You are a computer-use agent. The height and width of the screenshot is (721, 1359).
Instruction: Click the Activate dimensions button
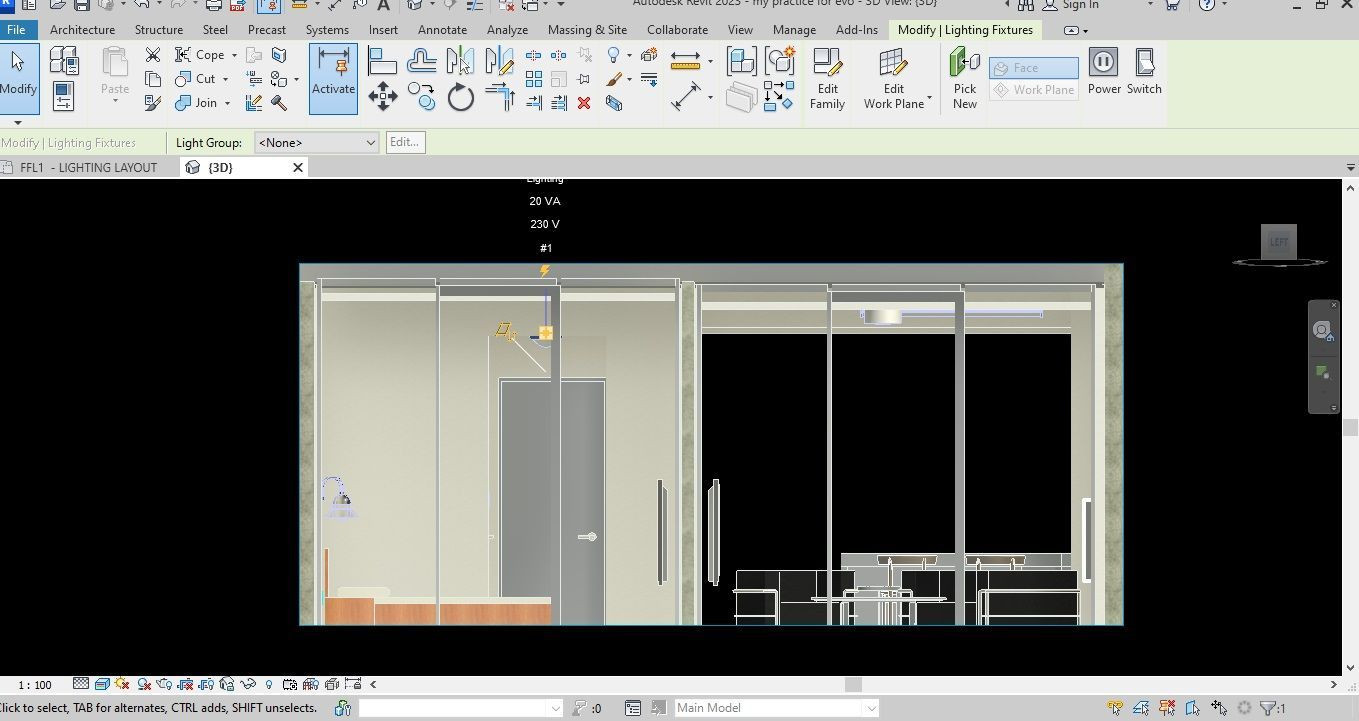coord(333,78)
